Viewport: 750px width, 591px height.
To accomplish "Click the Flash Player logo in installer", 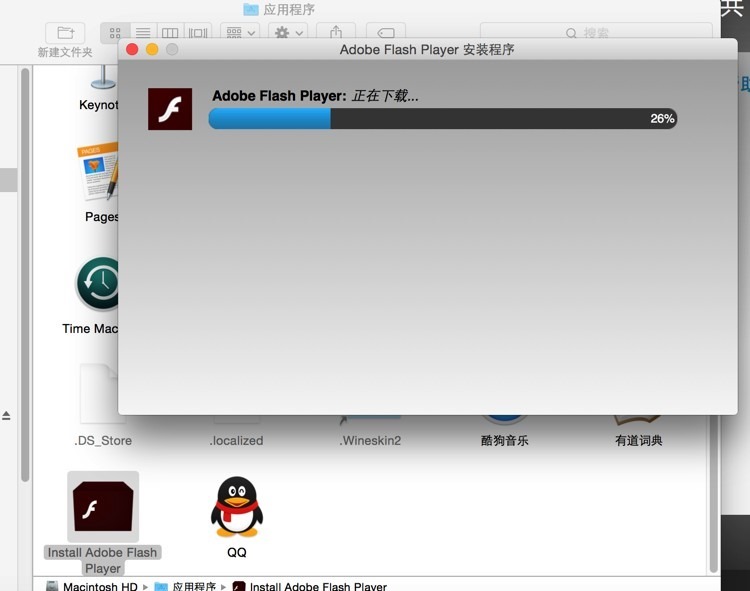I will [170, 109].
